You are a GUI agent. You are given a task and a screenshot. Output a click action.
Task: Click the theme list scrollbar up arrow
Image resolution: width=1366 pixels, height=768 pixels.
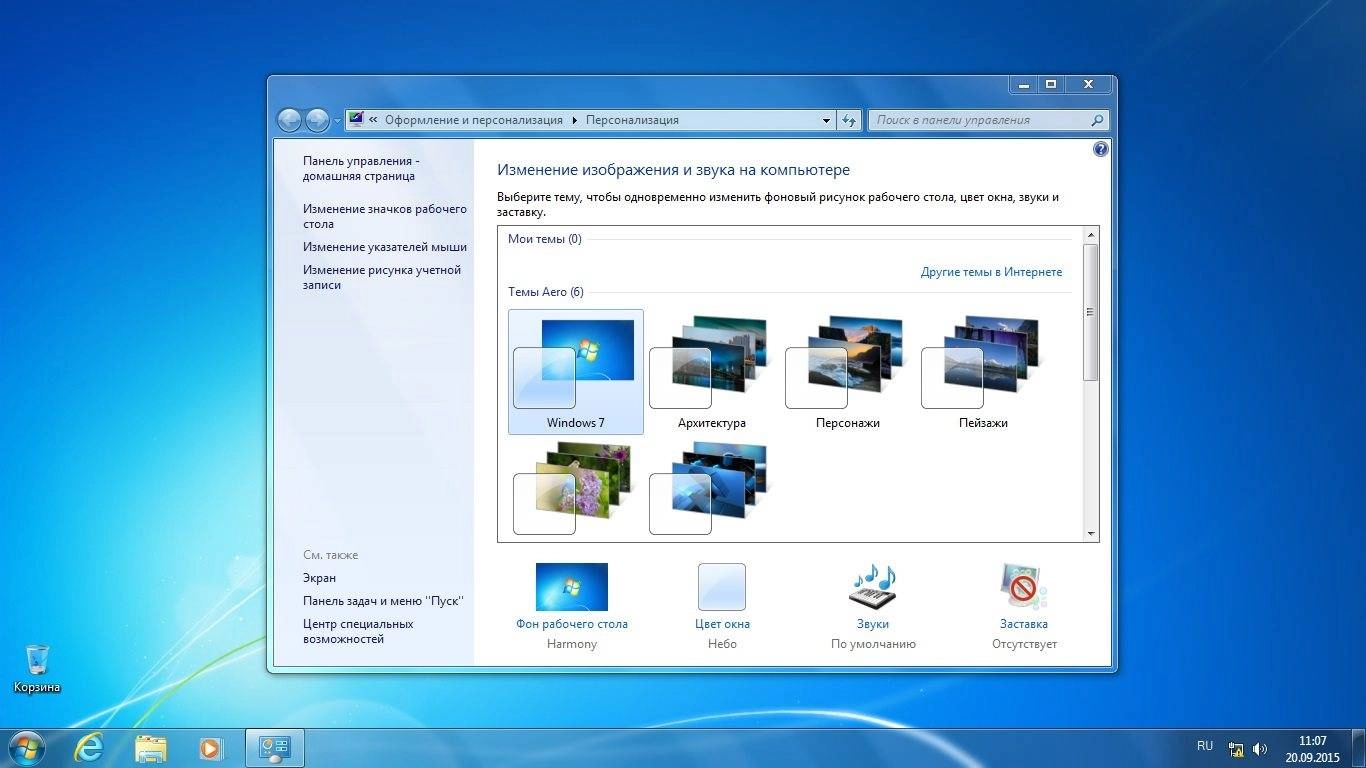coord(1091,235)
